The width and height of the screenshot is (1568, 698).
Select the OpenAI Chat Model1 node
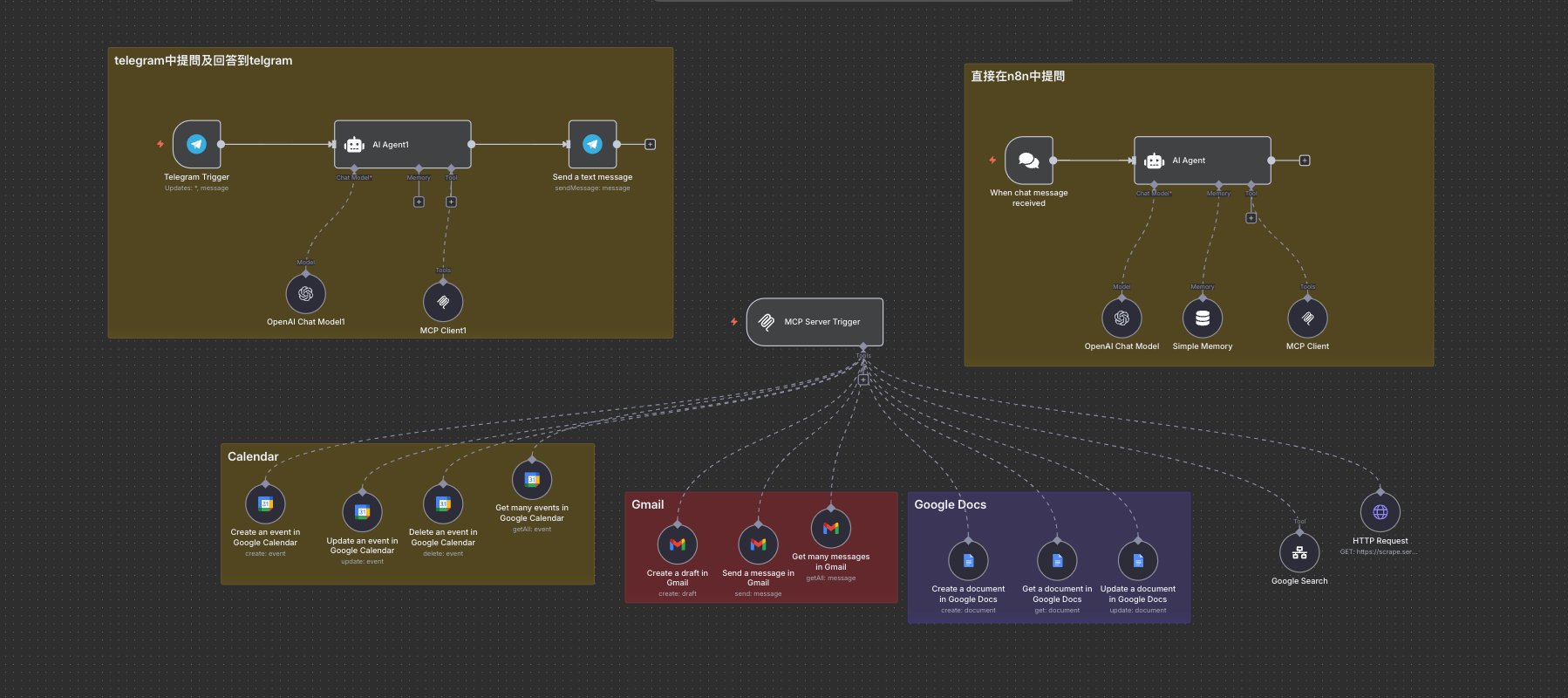(305, 294)
